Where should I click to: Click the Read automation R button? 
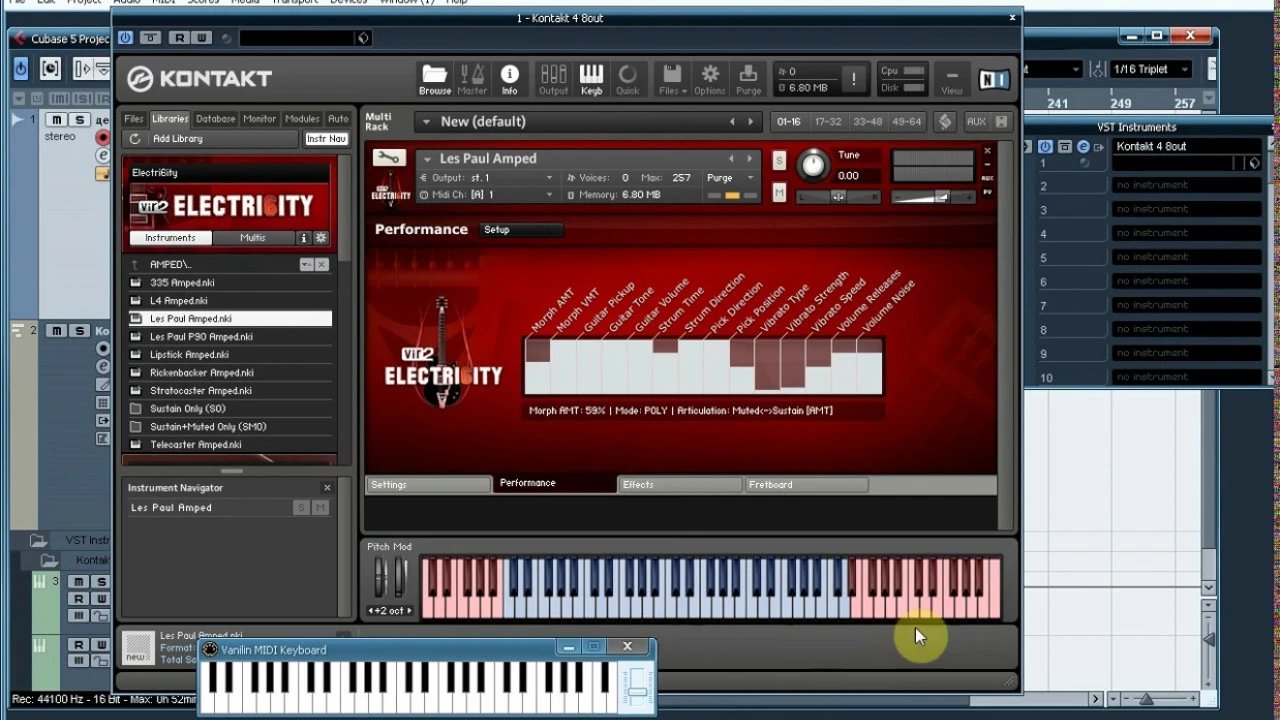pyautogui.click(x=179, y=38)
